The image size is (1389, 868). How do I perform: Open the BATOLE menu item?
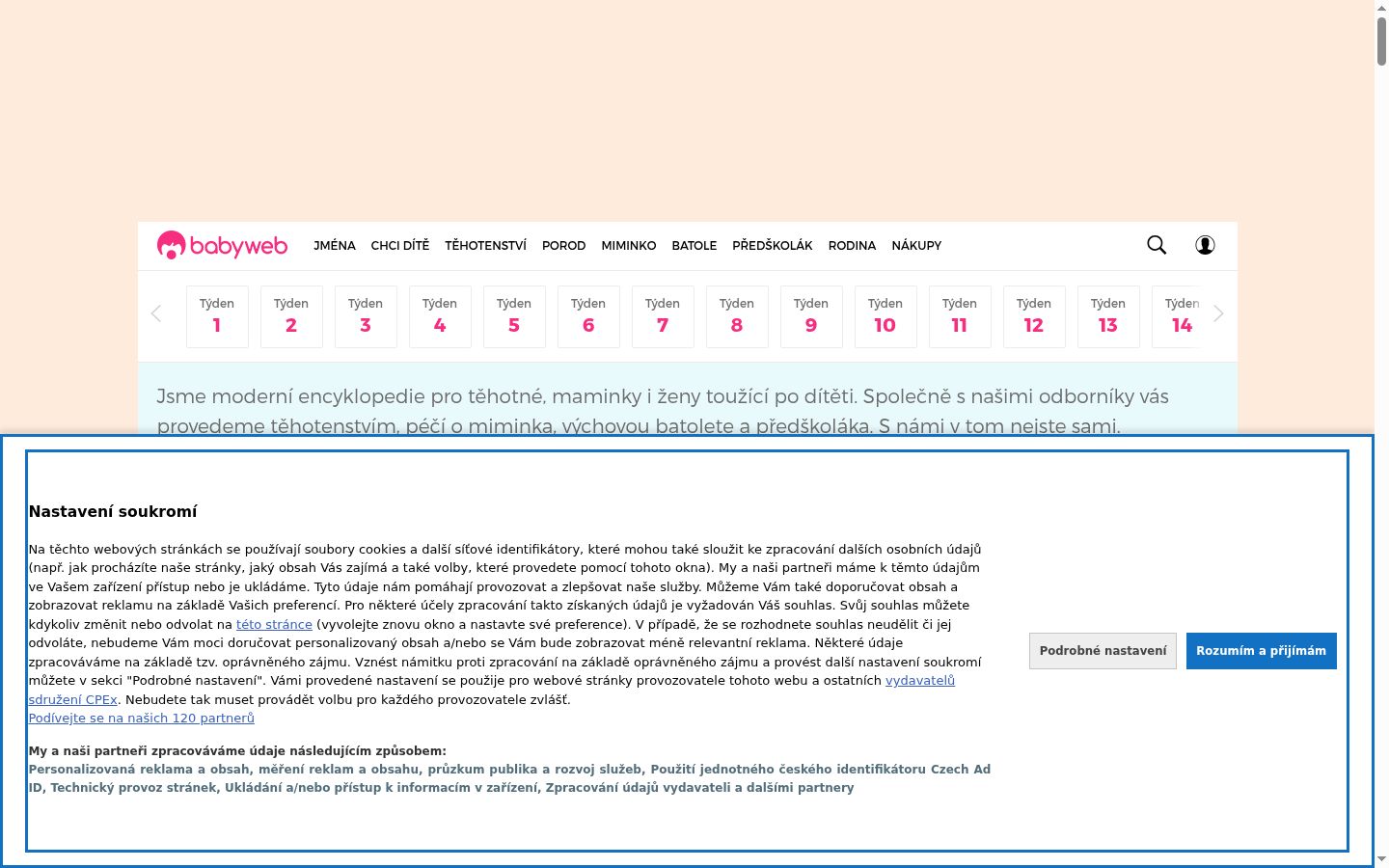pos(694,246)
